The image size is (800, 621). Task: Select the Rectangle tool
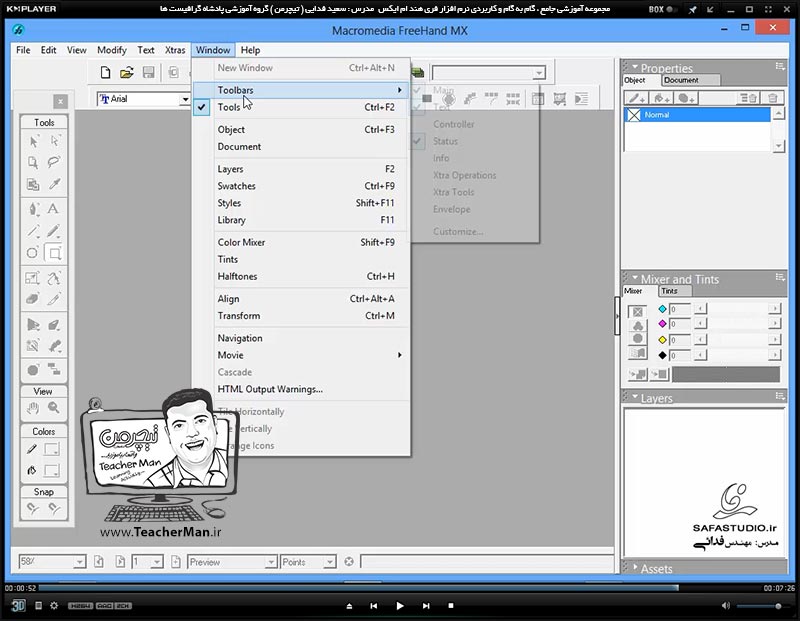click(54, 253)
